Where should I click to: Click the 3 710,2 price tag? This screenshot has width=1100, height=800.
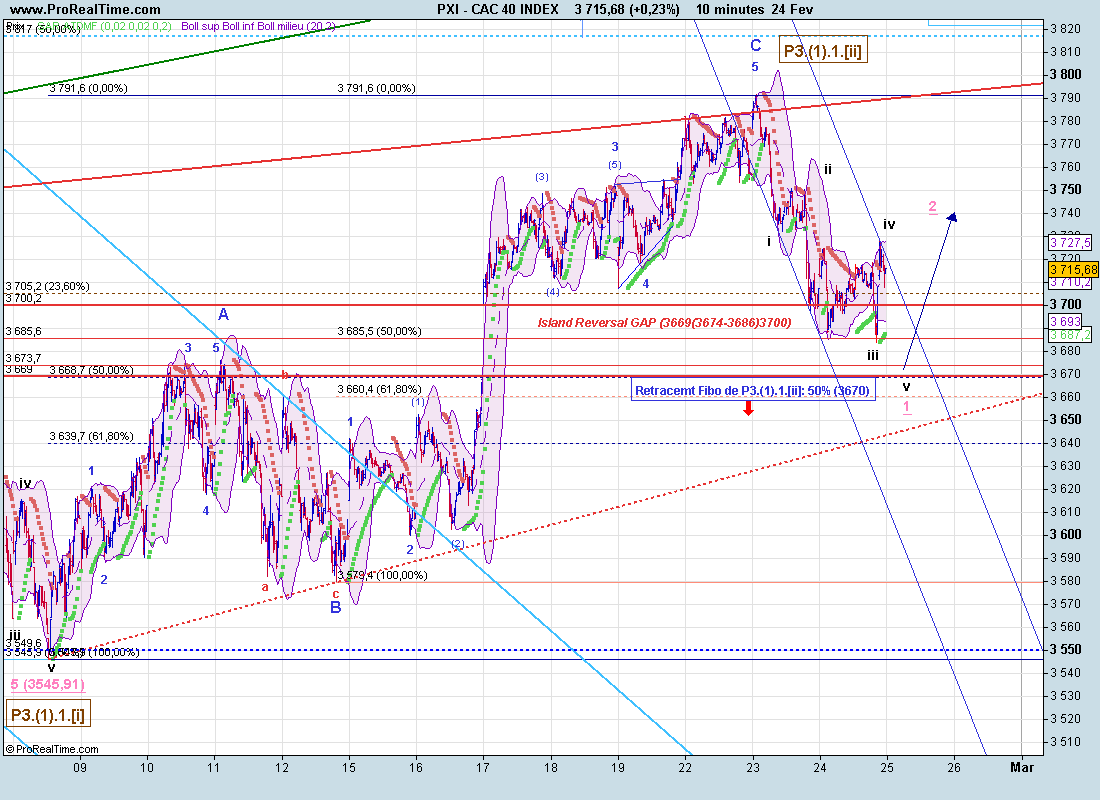[1070, 282]
